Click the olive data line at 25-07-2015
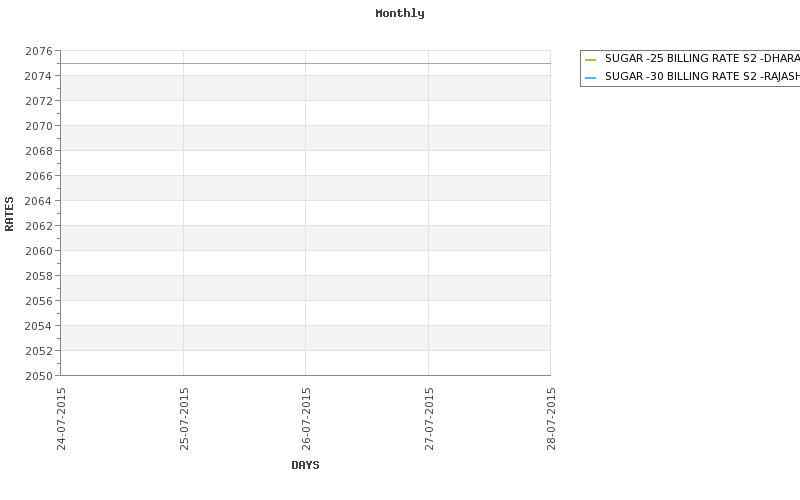The image size is (800, 500). pos(184,64)
